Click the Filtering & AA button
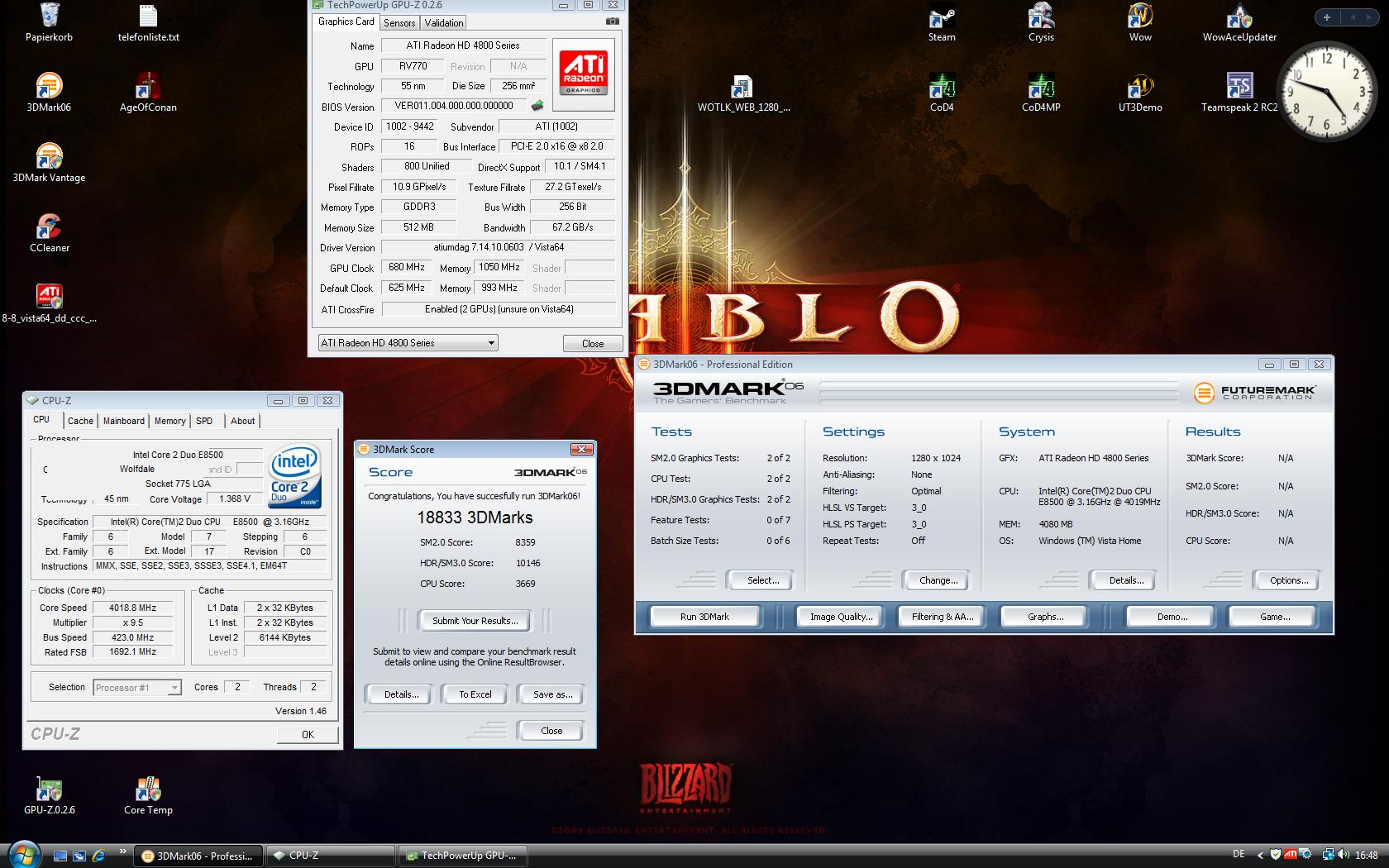The width and height of the screenshot is (1389, 868). tap(943, 617)
